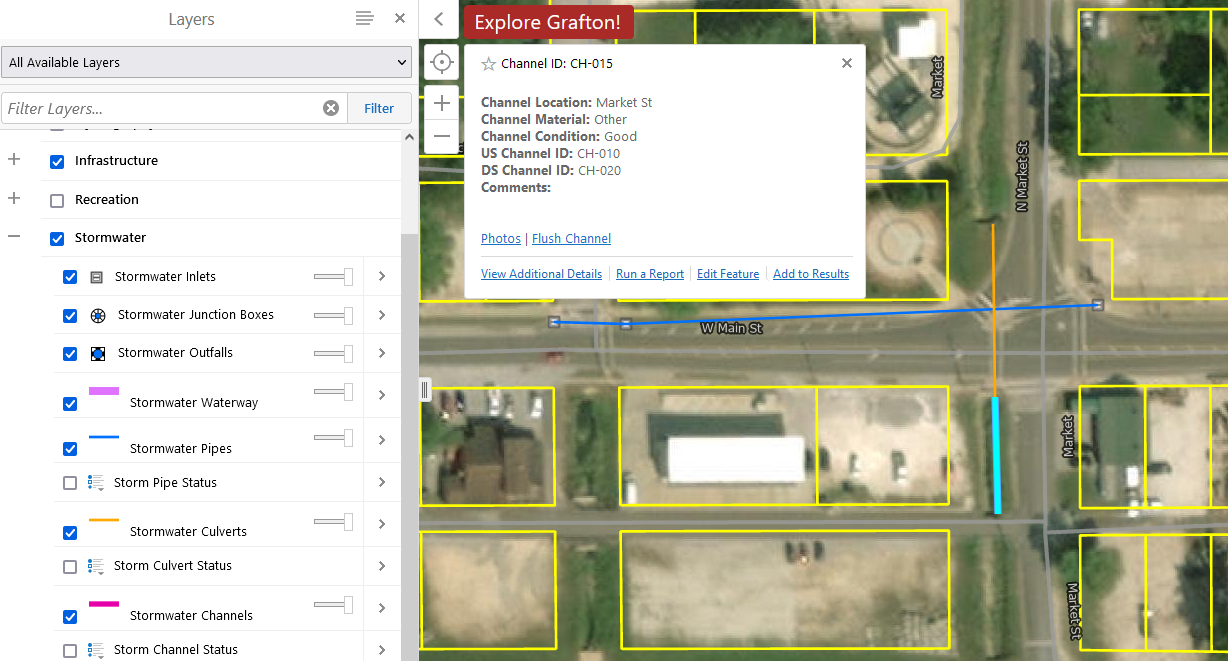1228x661 pixels.
Task: Click the Run a Report link
Action: [650, 274]
